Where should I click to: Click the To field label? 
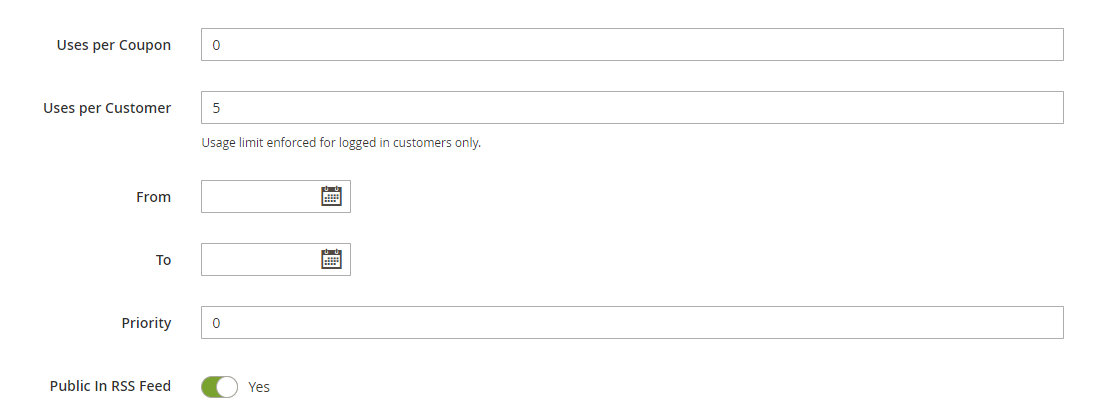[x=163, y=260]
